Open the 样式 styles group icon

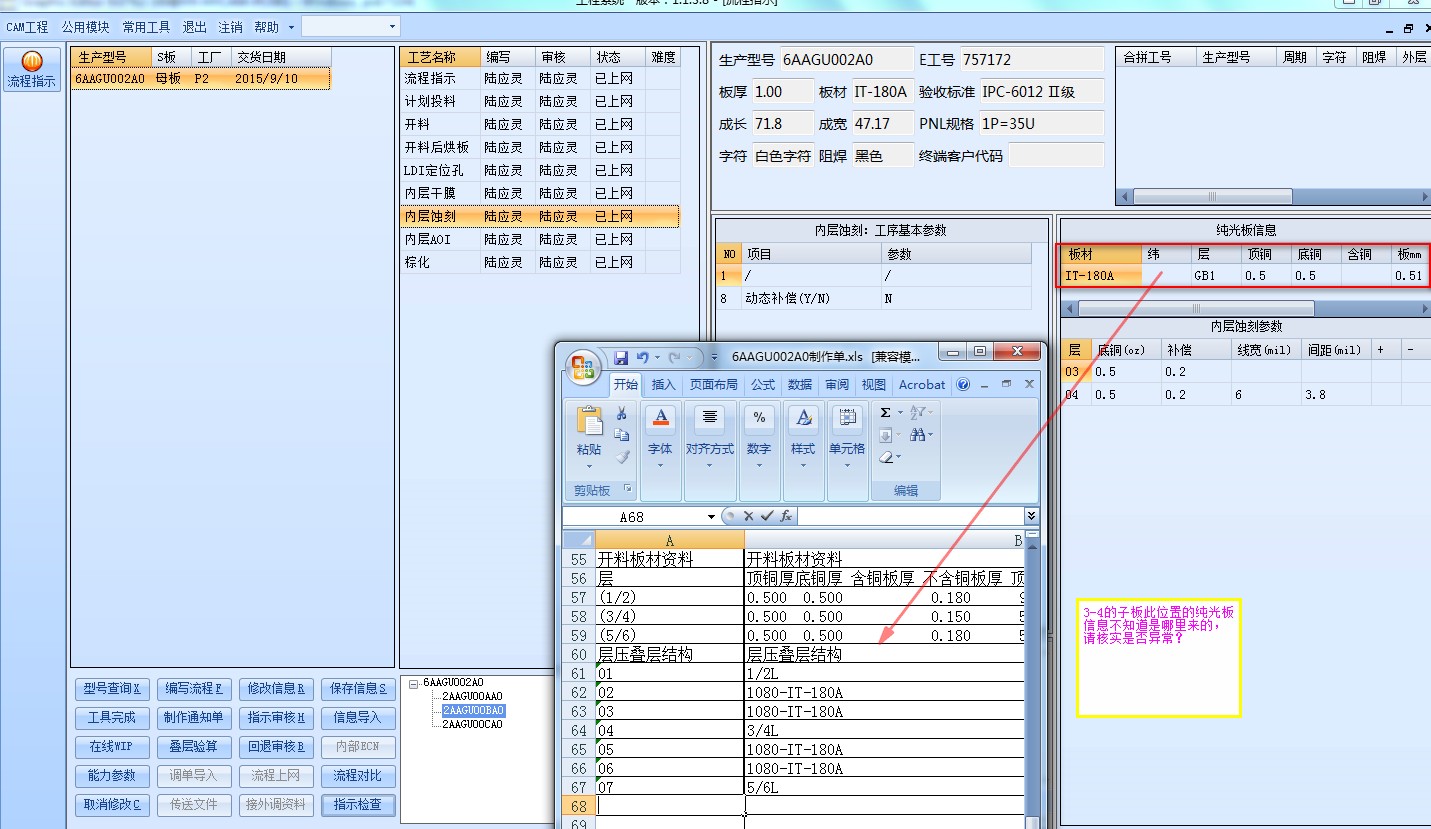(x=803, y=417)
